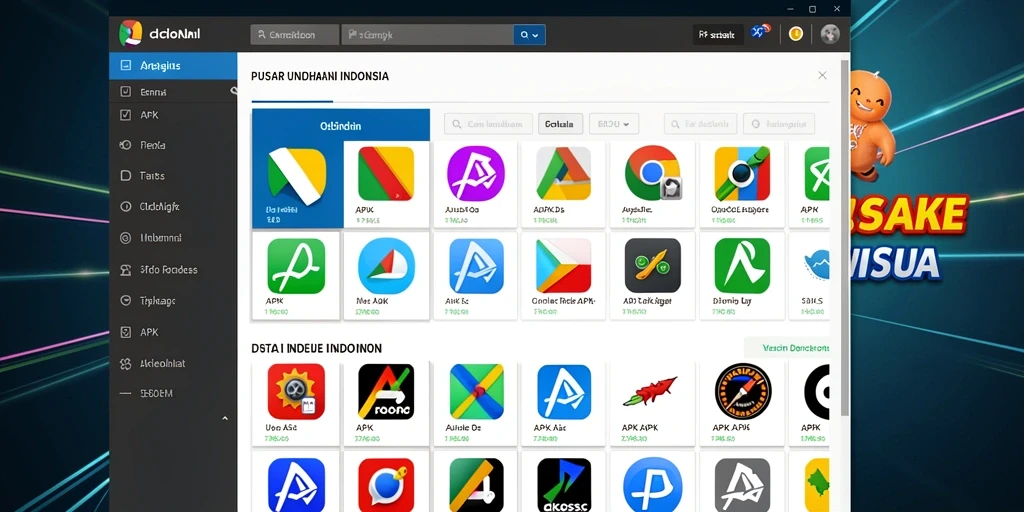The image size is (1024, 512).
Task: Open the green square script-A APK icon
Action: [x=296, y=266]
